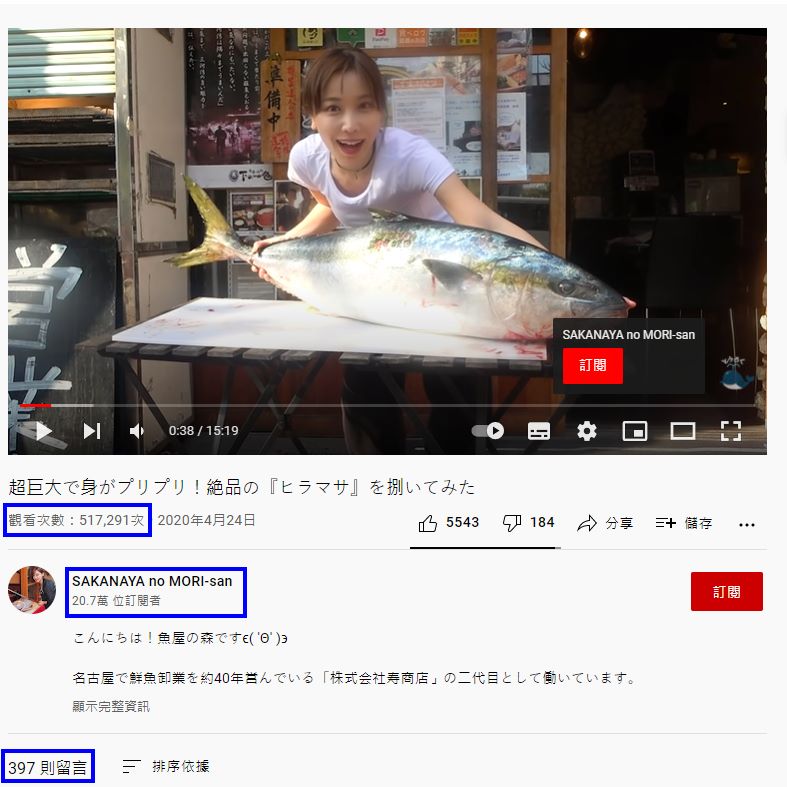This screenshot has height=787, width=787.
Task: Share the video via 分享
Action: [605, 523]
